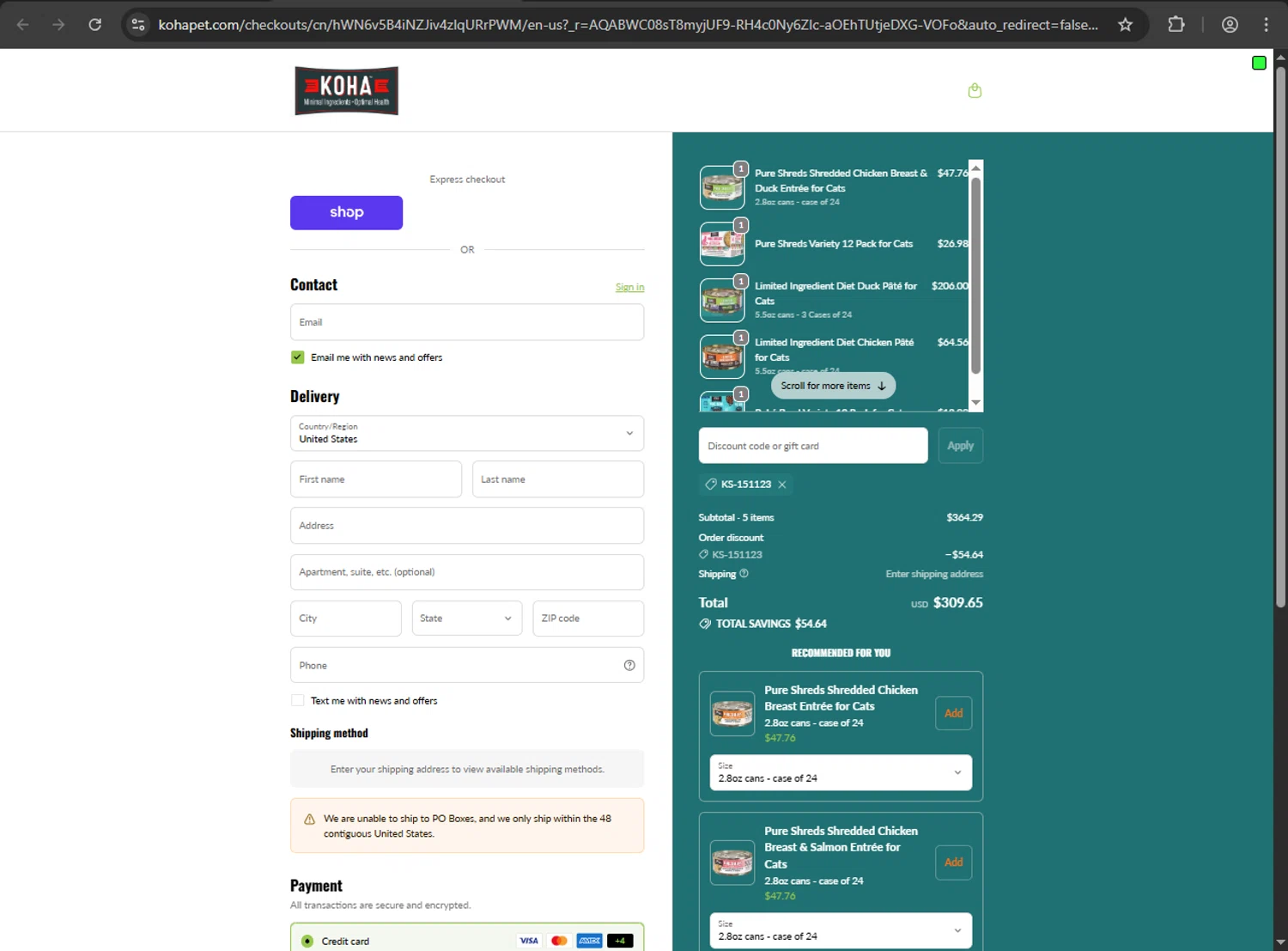Viewport: 1288px width, 951px height.
Task: Open the State dropdown
Action: pos(466,619)
